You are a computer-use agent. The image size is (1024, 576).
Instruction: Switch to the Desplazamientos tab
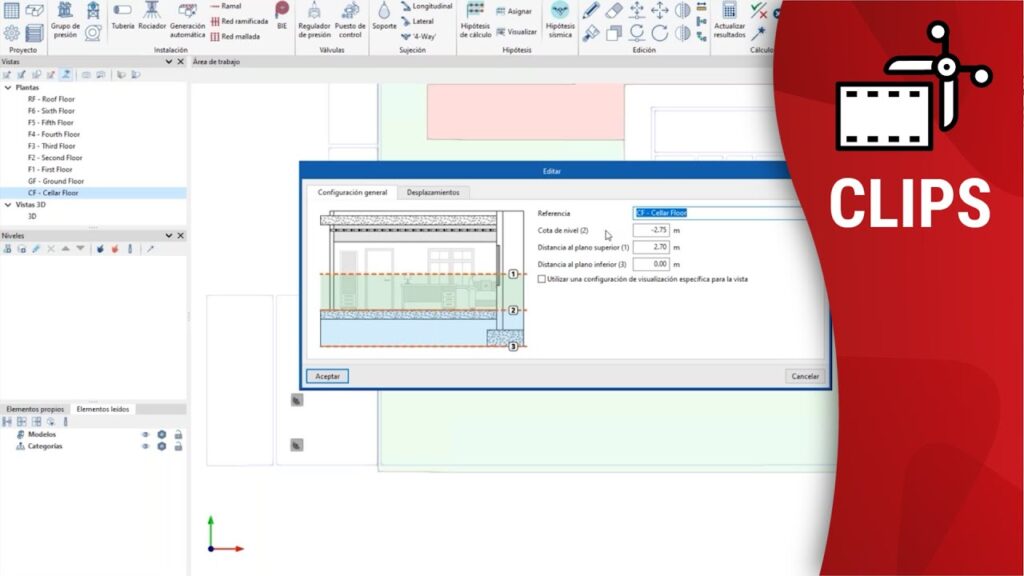click(x=433, y=192)
